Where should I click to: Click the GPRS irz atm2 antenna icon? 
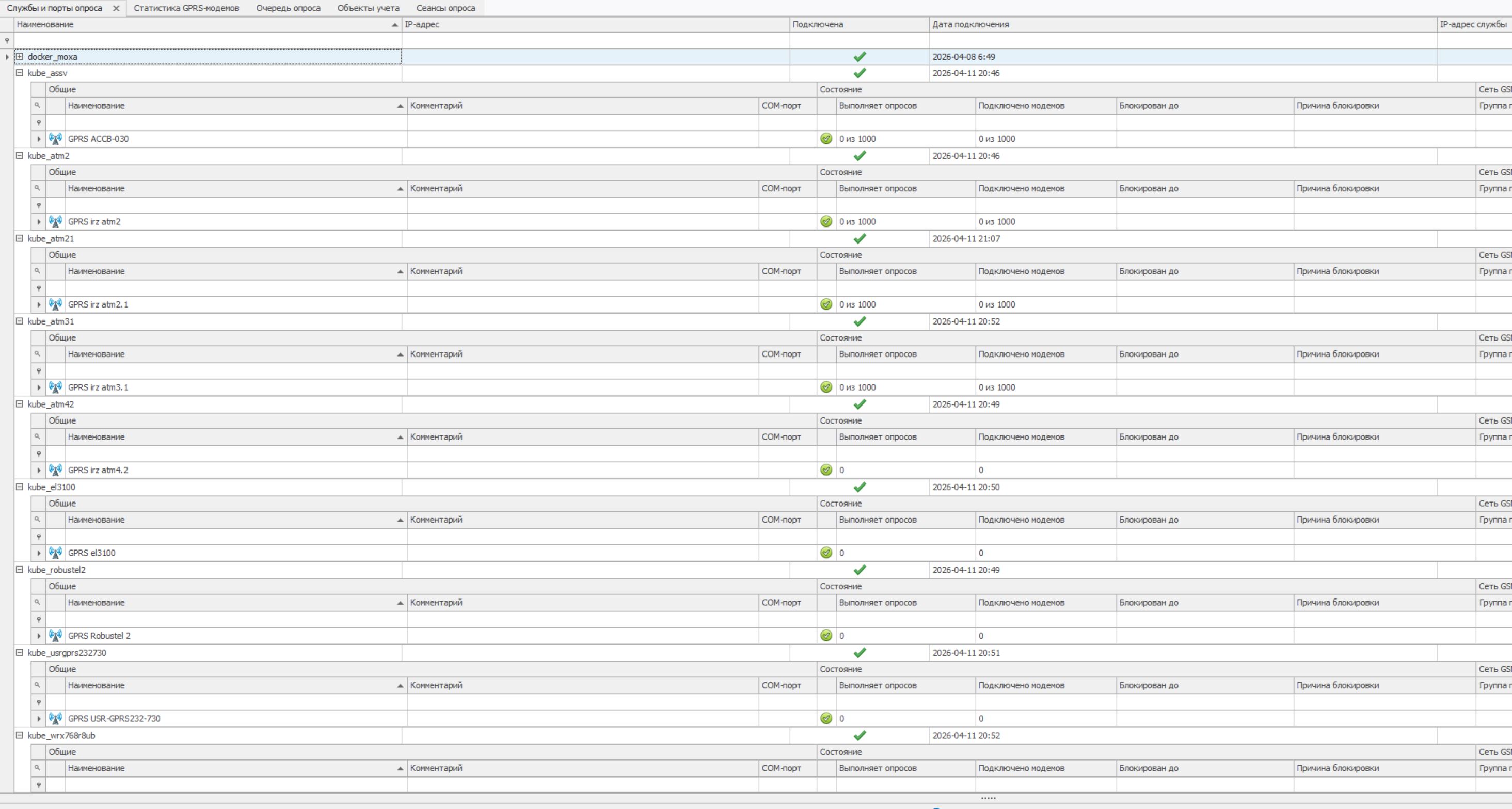(x=56, y=222)
